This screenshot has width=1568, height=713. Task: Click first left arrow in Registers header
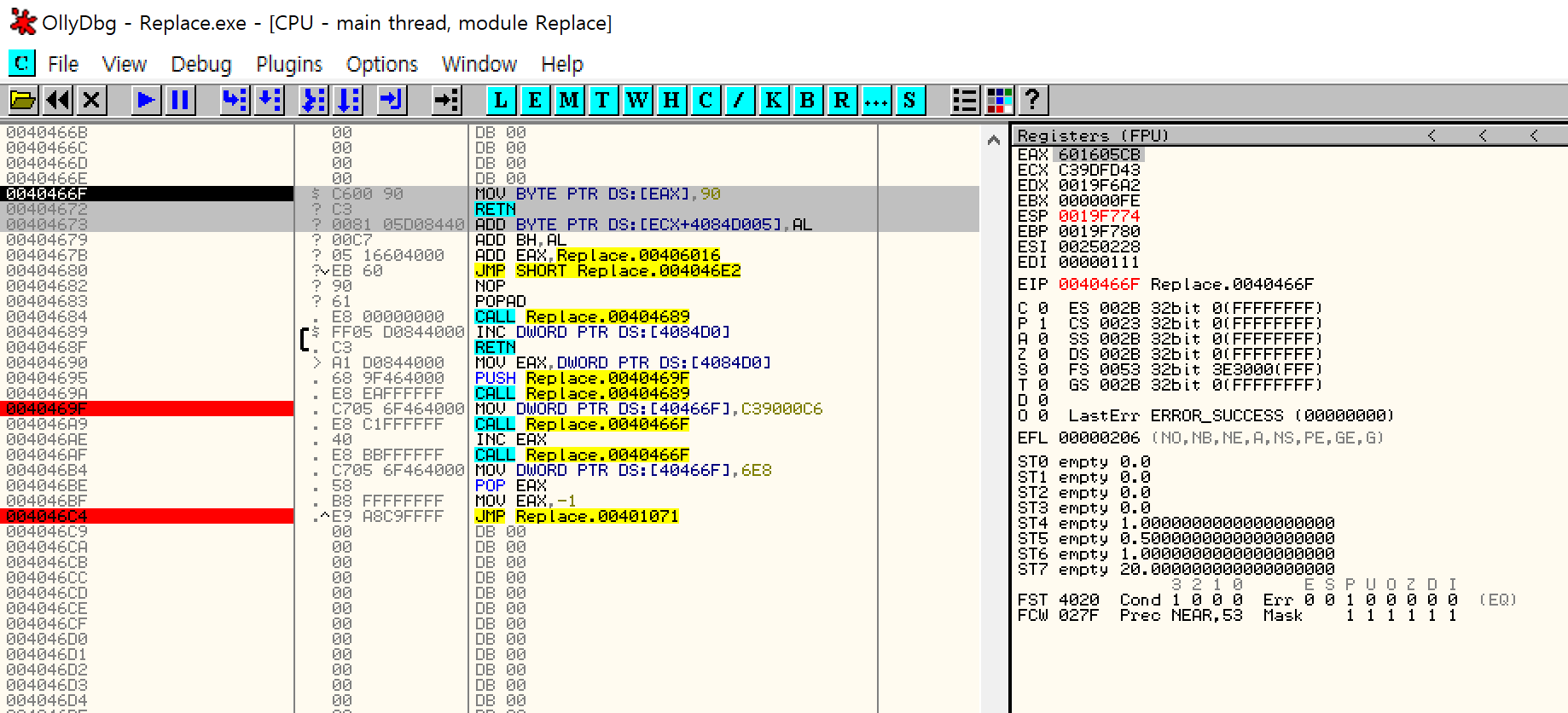(1432, 136)
